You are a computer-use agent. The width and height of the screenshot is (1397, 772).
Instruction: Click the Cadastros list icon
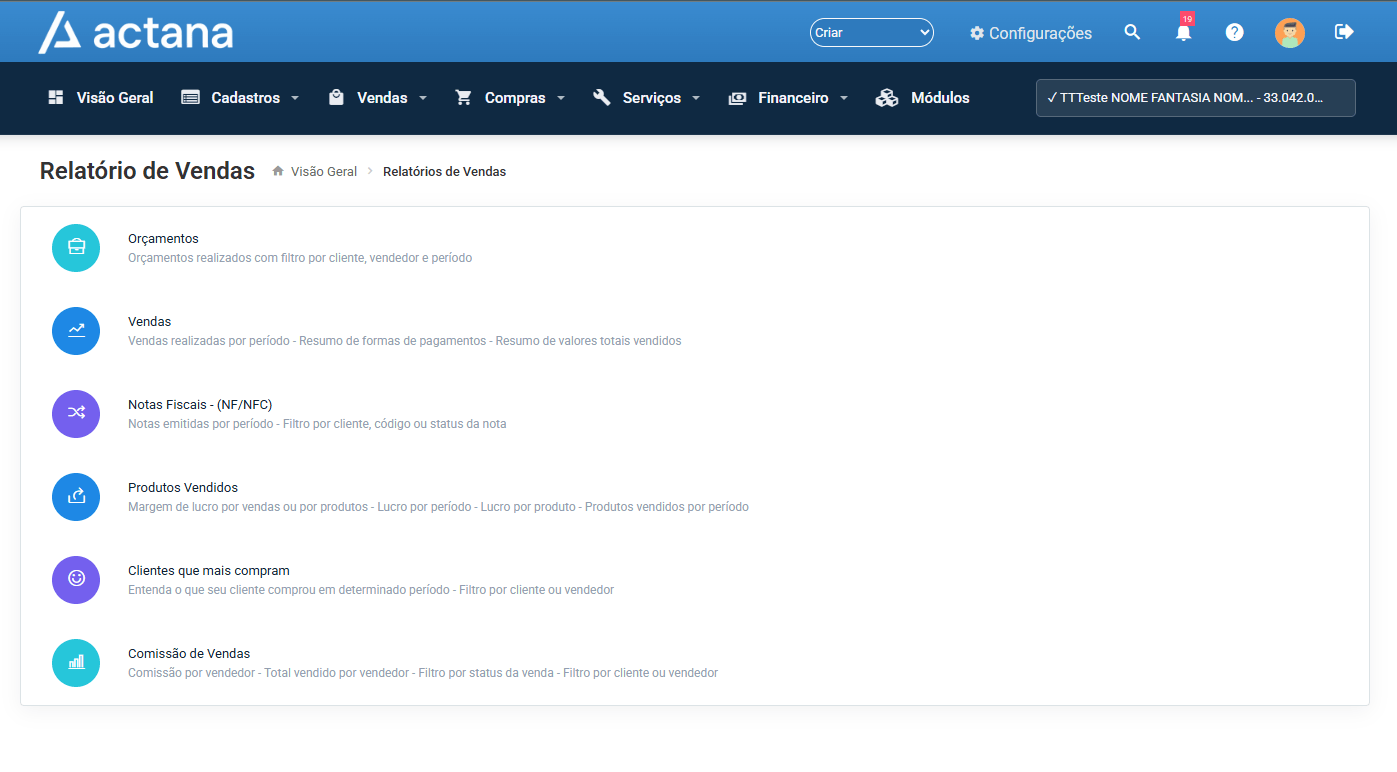(x=190, y=97)
